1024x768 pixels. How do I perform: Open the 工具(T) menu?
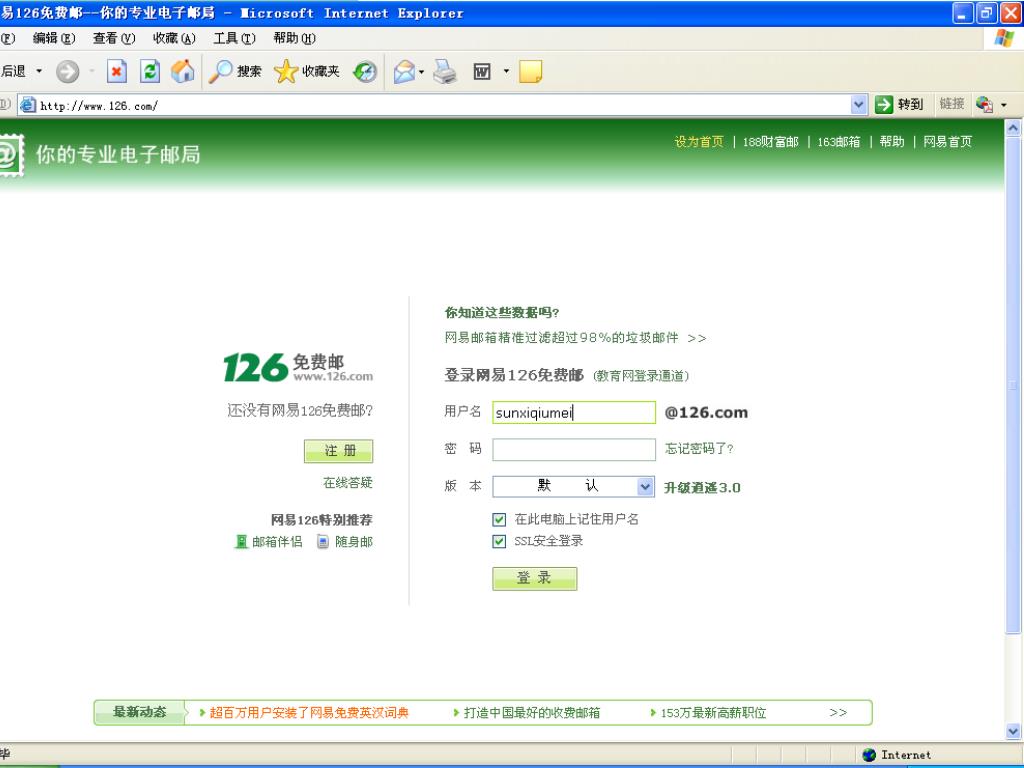pos(234,39)
